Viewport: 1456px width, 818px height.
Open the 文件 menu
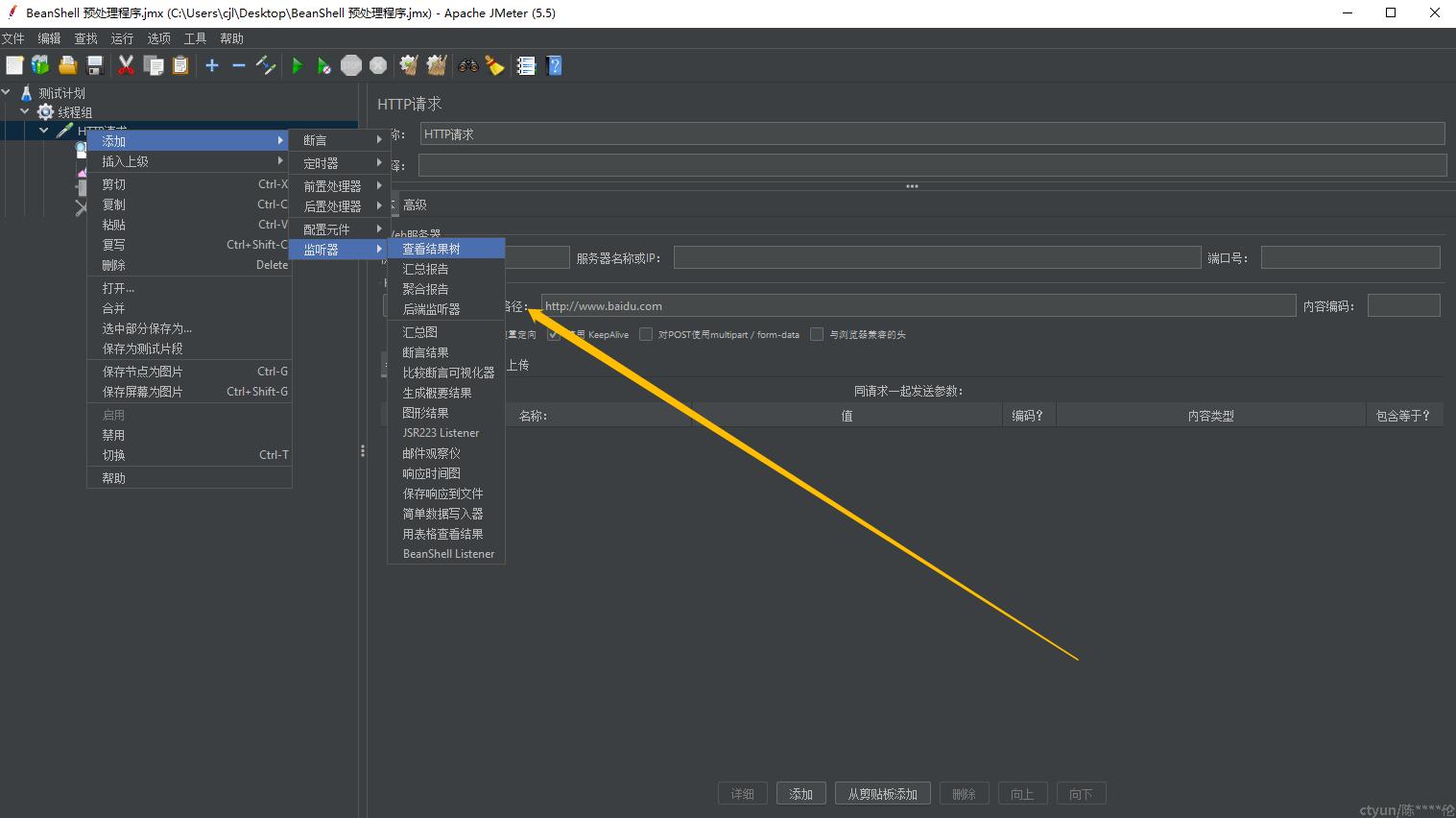13,38
